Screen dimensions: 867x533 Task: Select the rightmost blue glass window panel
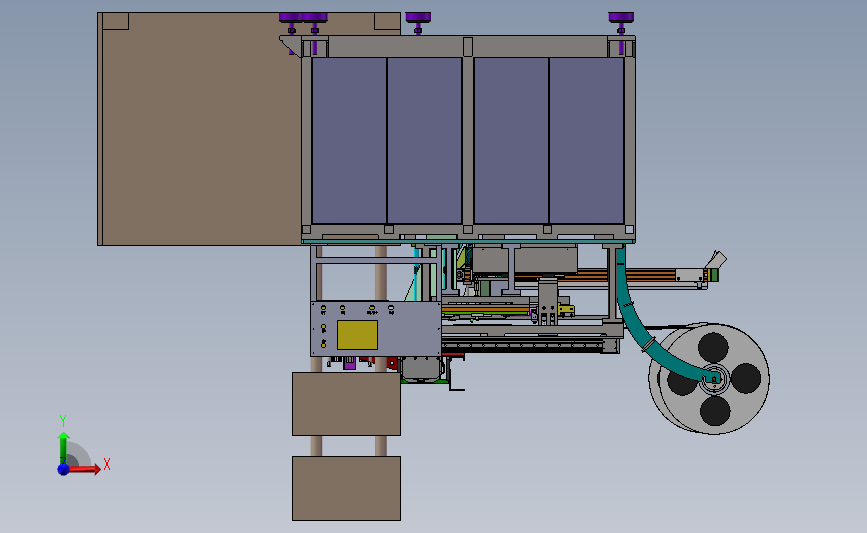(x=587, y=140)
